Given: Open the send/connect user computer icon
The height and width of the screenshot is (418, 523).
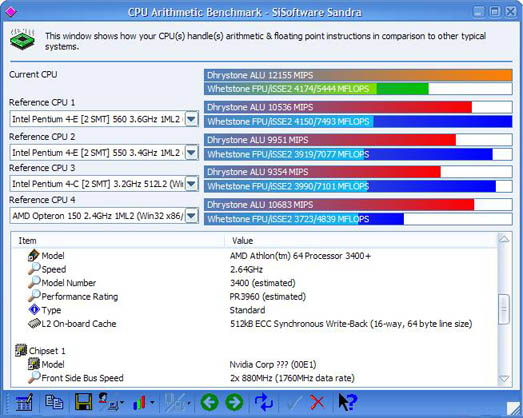Looking at the screenshot, I should pyautogui.click(x=108, y=401).
